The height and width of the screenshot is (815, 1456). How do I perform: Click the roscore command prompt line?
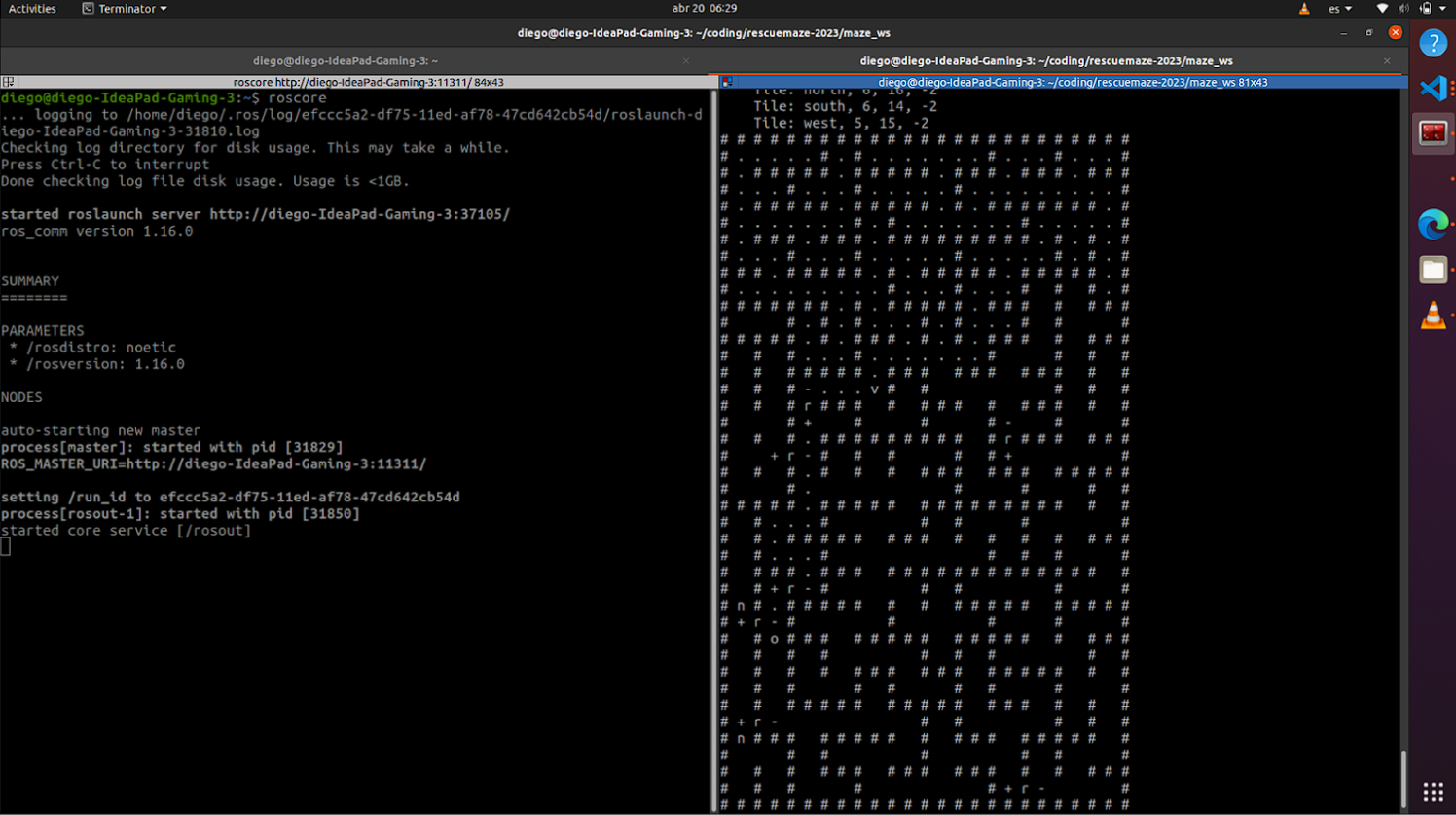tap(164, 97)
